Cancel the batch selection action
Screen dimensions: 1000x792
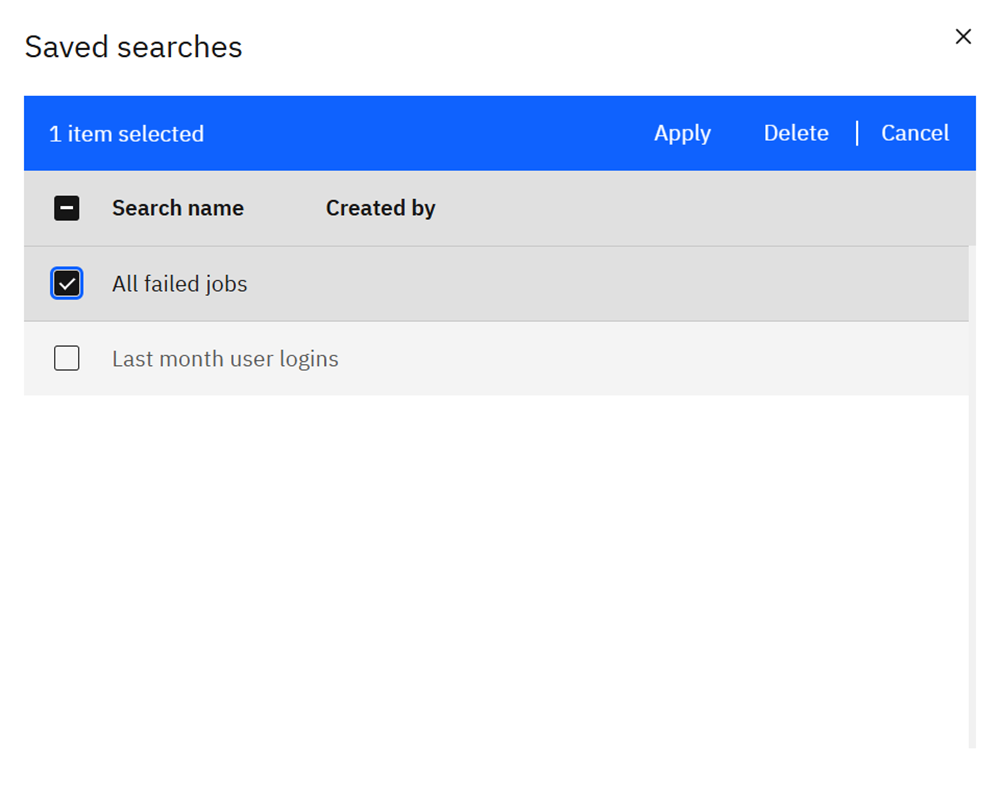915,133
